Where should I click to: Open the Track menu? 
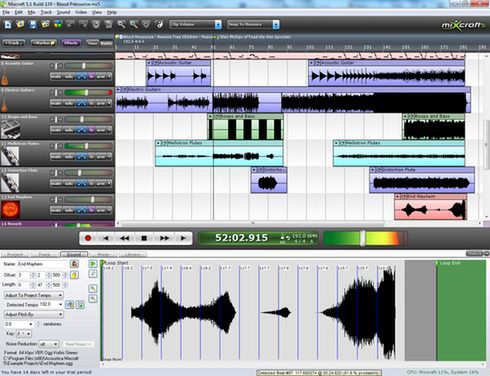(x=46, y=12)
